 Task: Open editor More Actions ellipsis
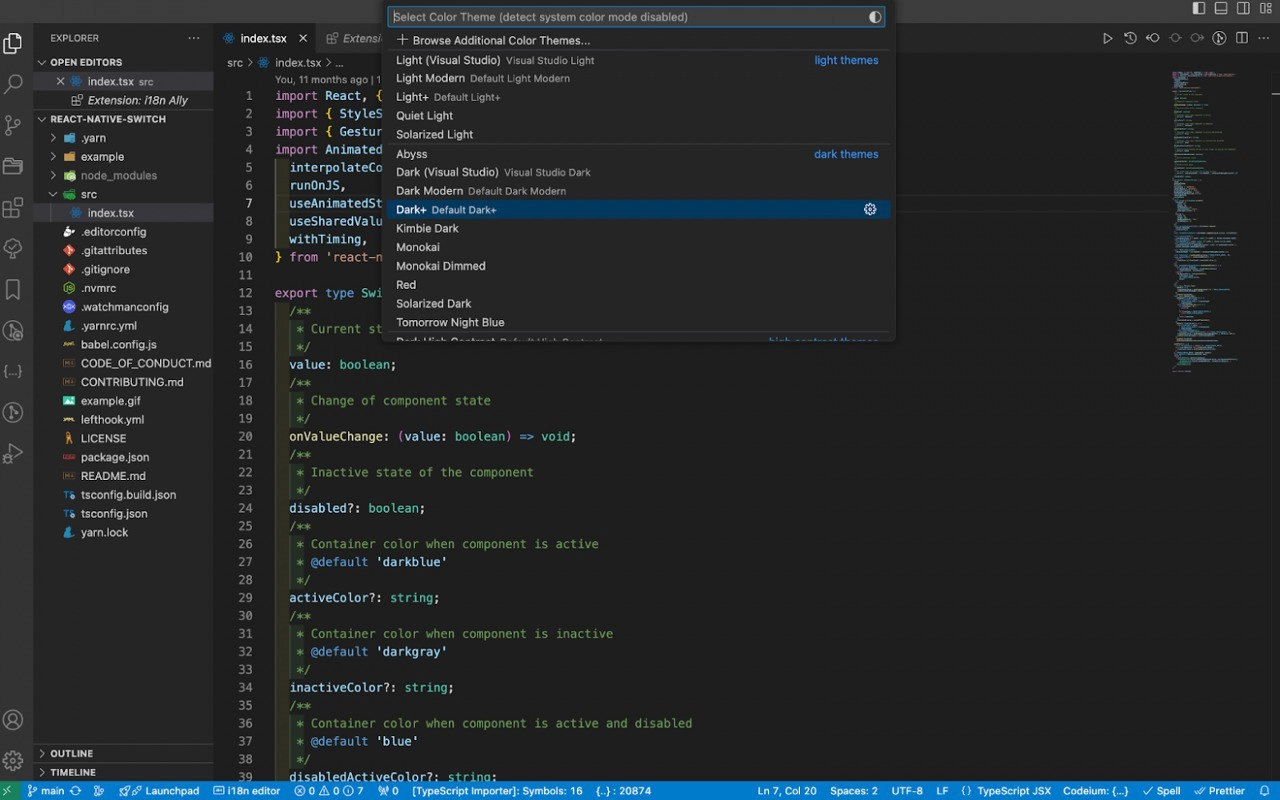pos(1264,39)
